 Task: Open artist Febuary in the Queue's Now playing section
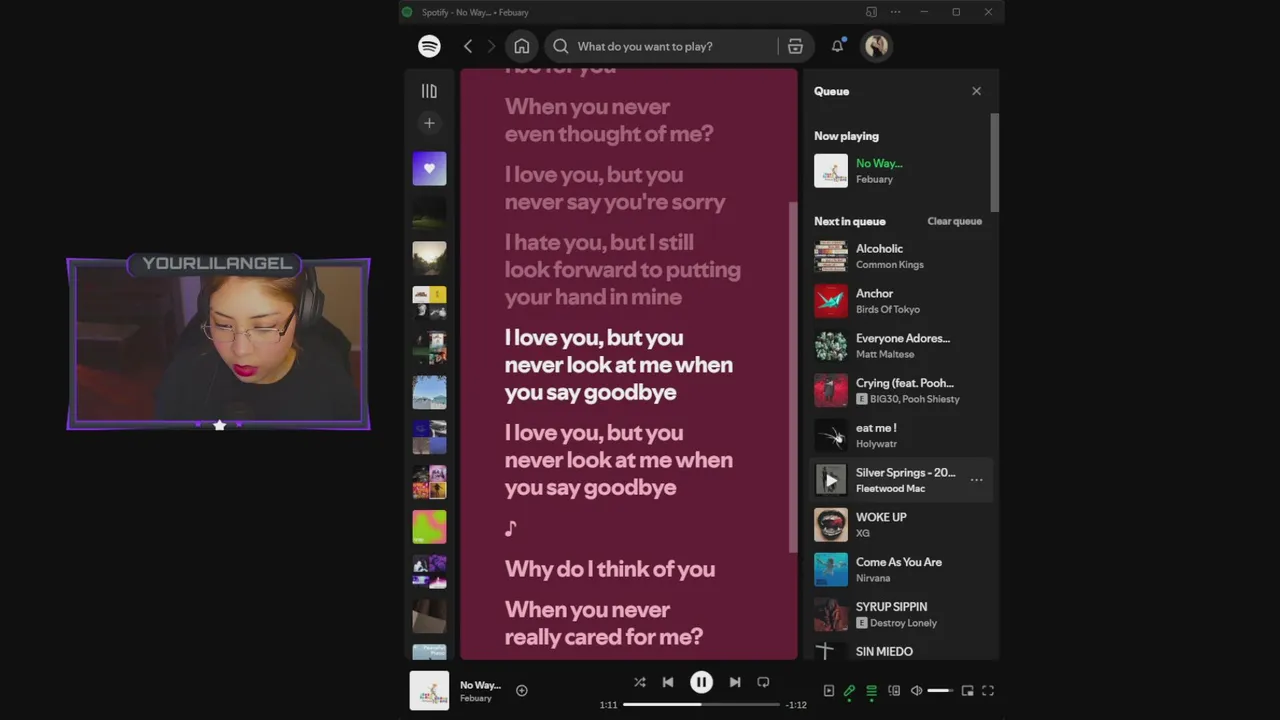tap(874, 179)
